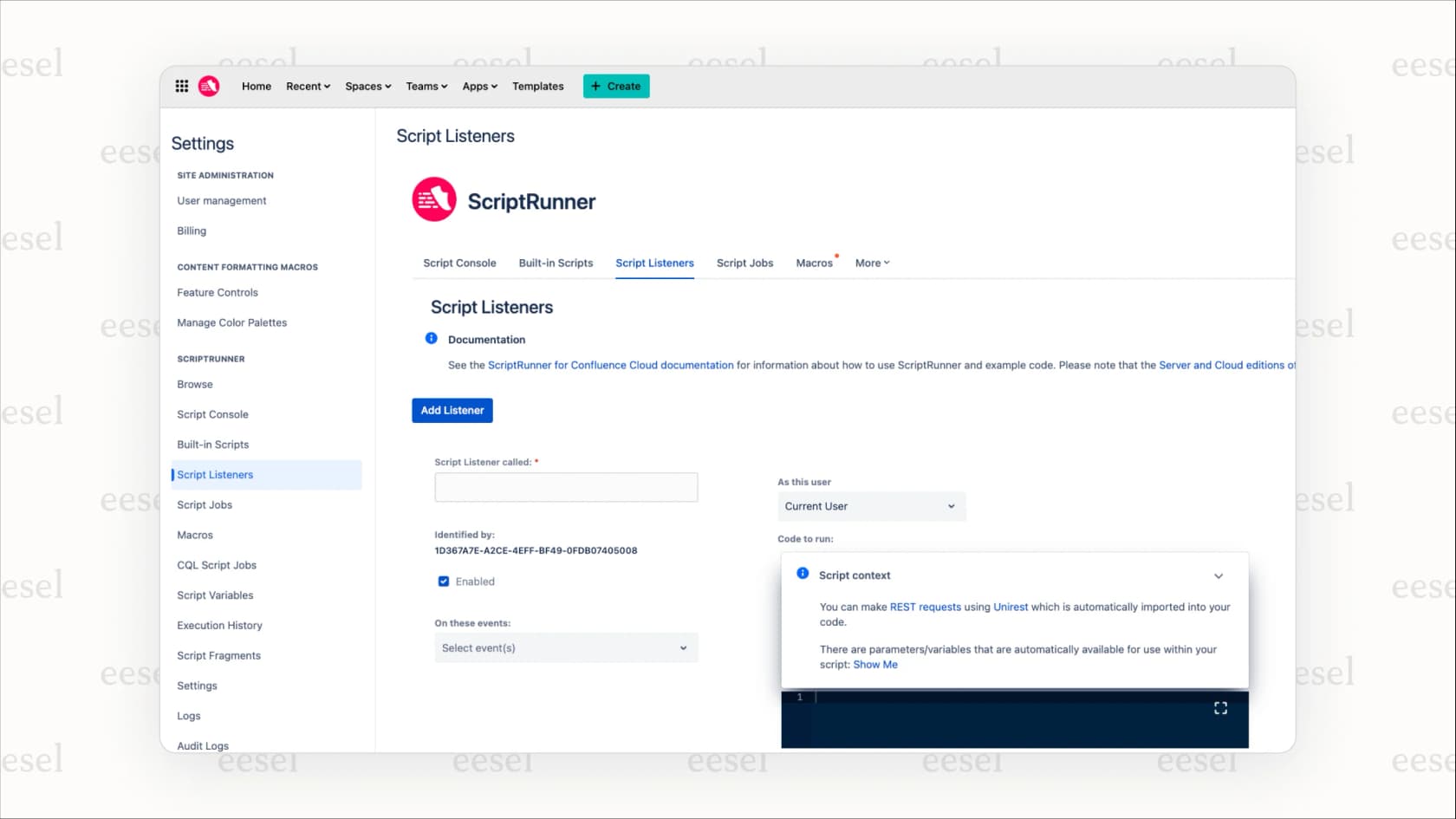Image resolution: width=1456 pixels, height=819 pixels.
Task: Open User management in the sidebar
Action: [222, 201]
